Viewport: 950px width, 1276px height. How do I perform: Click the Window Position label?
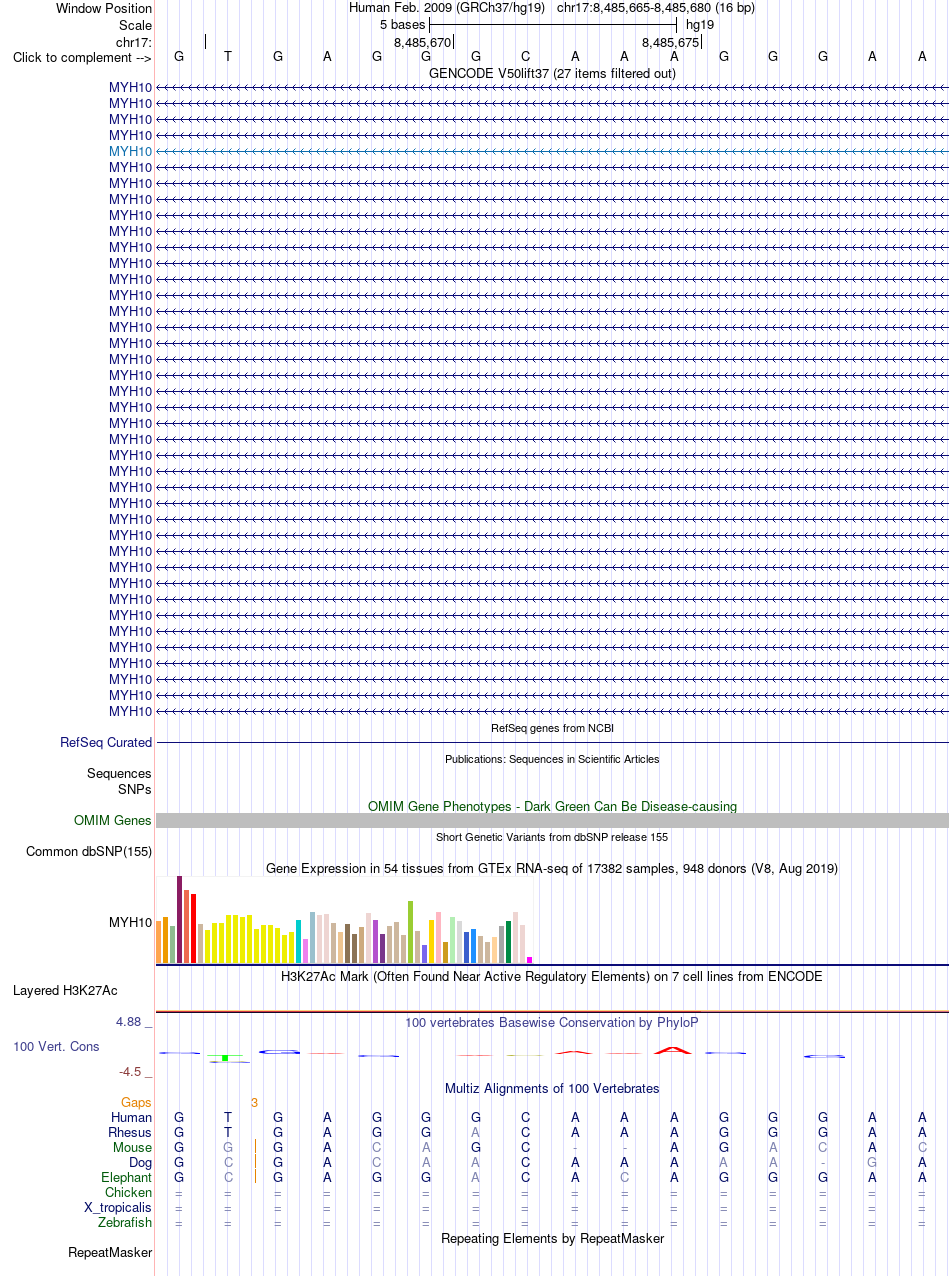104,9
